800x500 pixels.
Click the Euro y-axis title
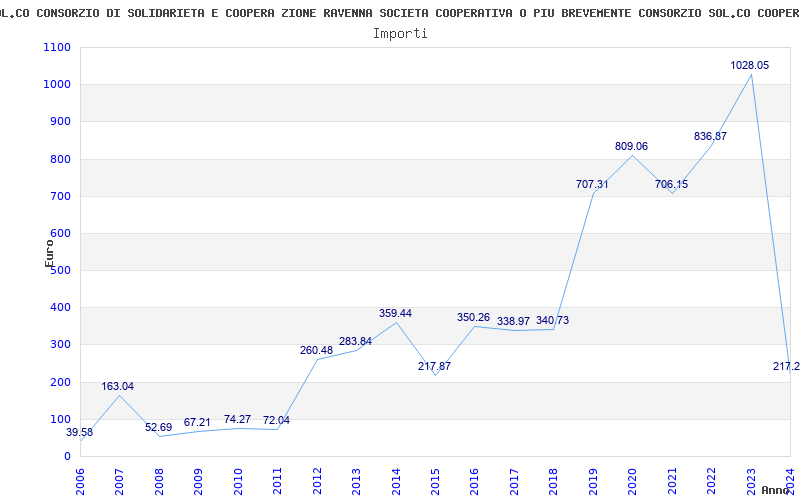point(49,254)
